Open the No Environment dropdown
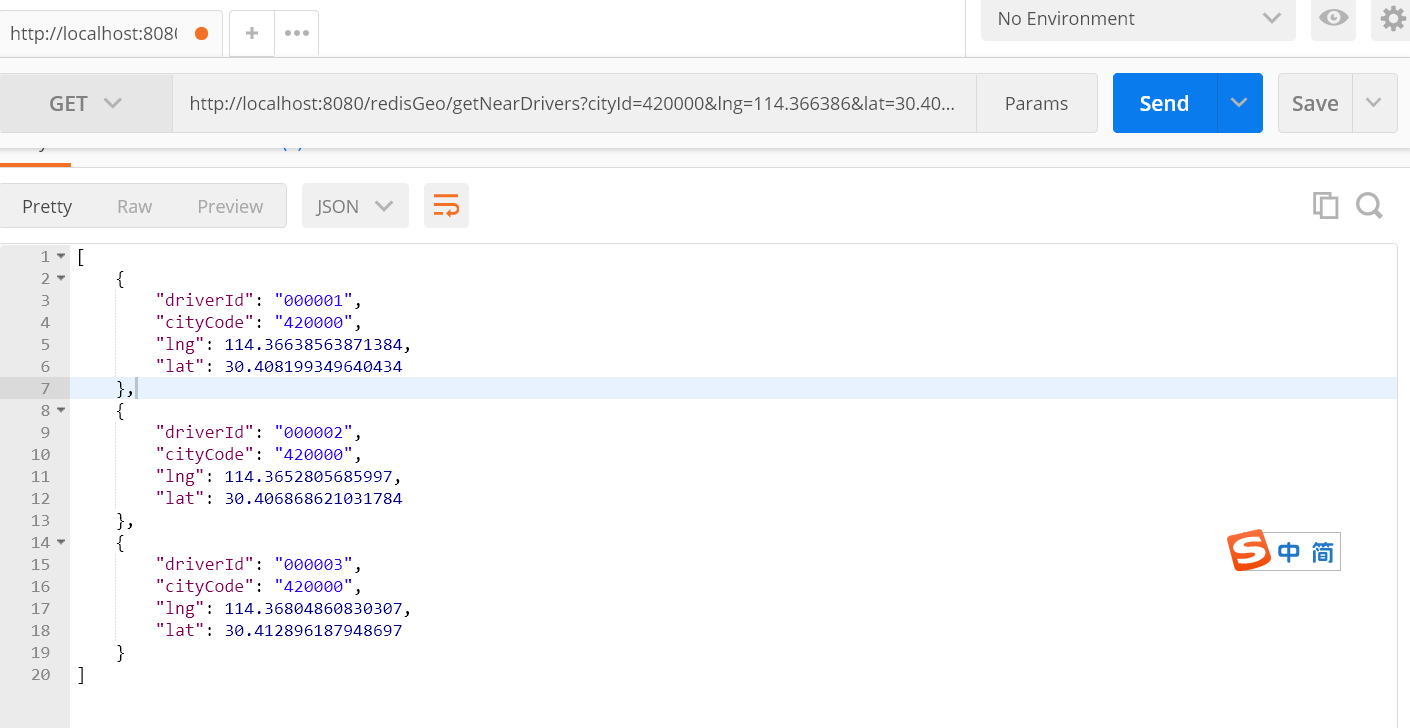The width and height of the screenshot is (1410, 728). point(1138,19)
